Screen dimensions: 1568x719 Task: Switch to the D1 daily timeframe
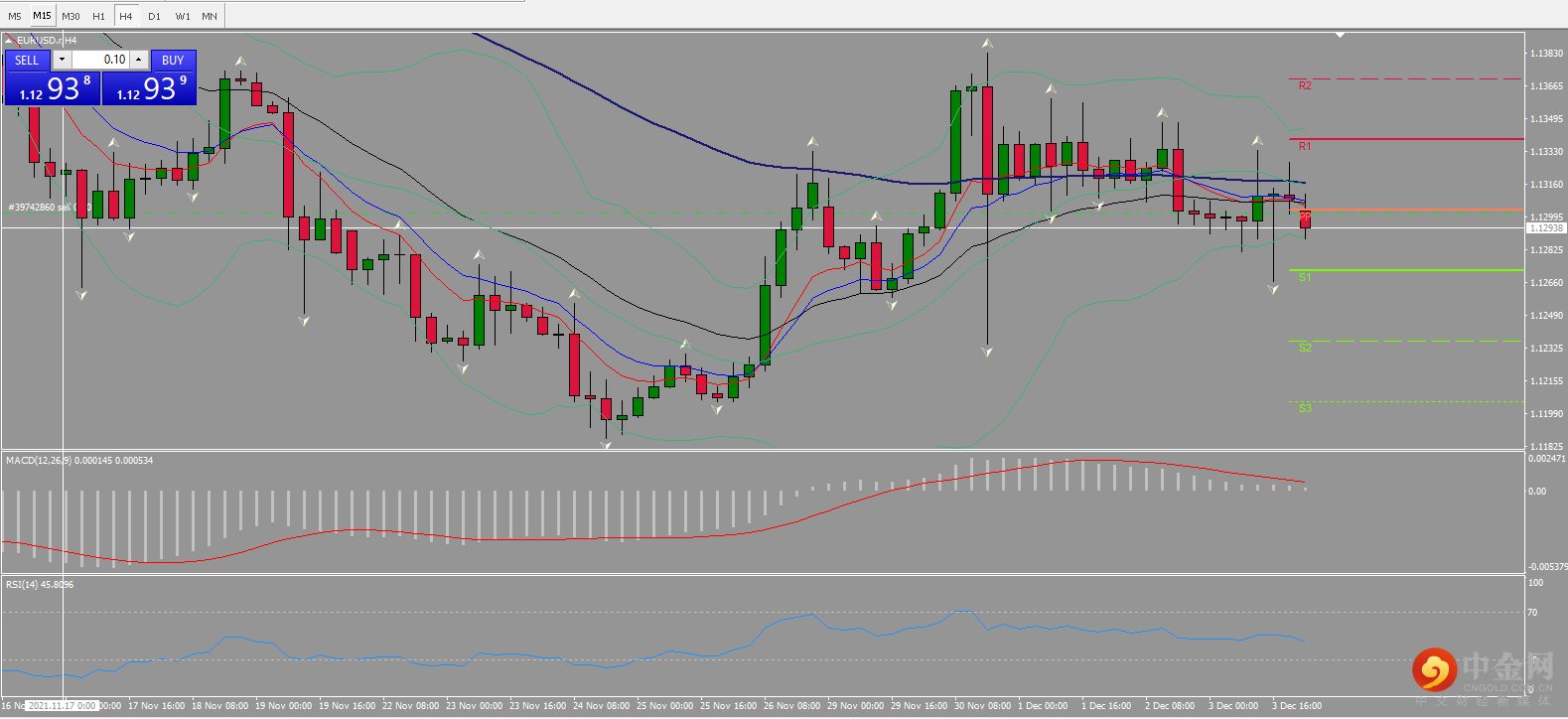pos(154,16)
